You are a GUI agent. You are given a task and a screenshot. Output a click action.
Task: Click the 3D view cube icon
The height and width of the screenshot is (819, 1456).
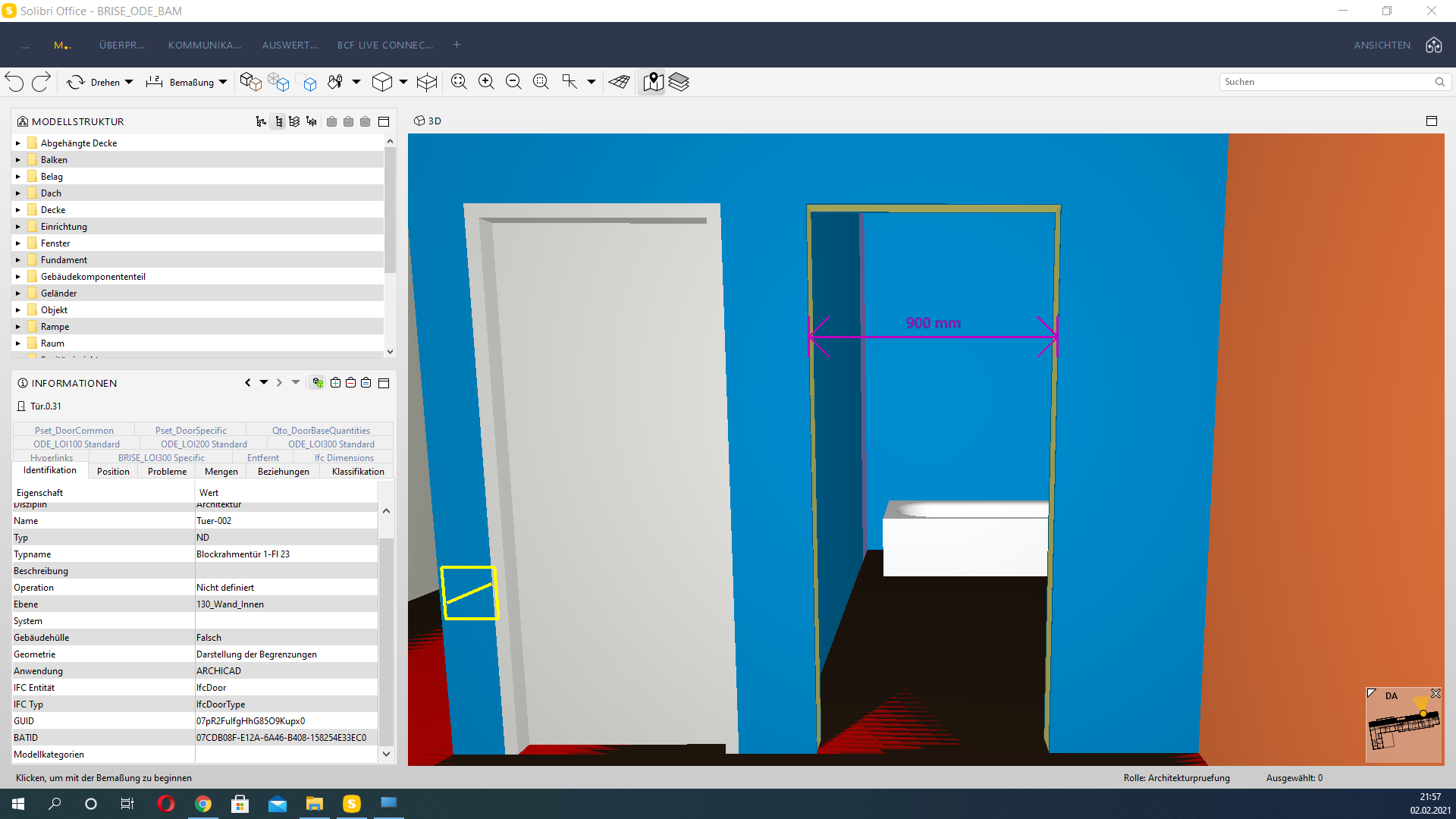[382, 82]
